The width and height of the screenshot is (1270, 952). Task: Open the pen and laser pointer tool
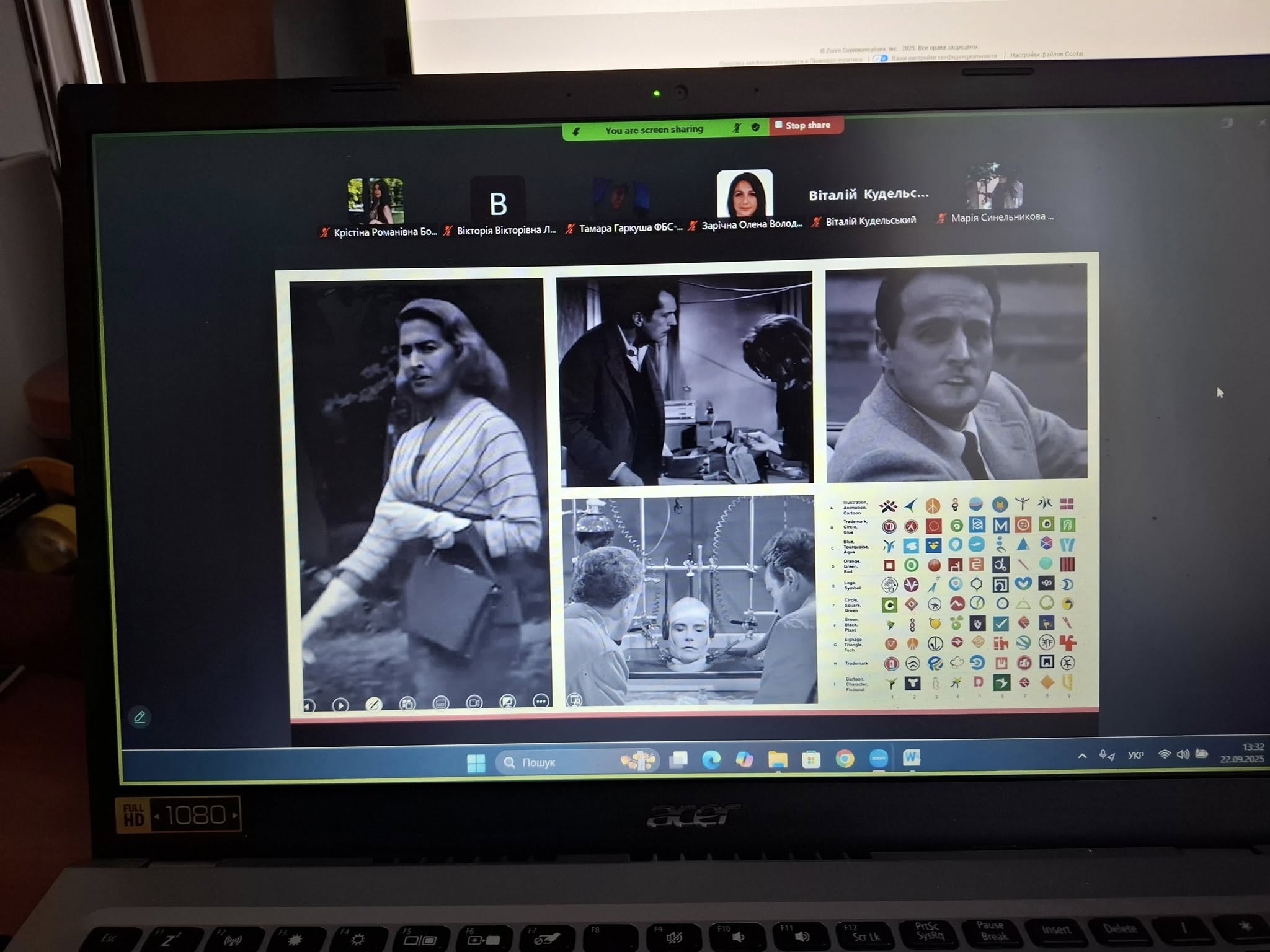click(x=373, y=704)
